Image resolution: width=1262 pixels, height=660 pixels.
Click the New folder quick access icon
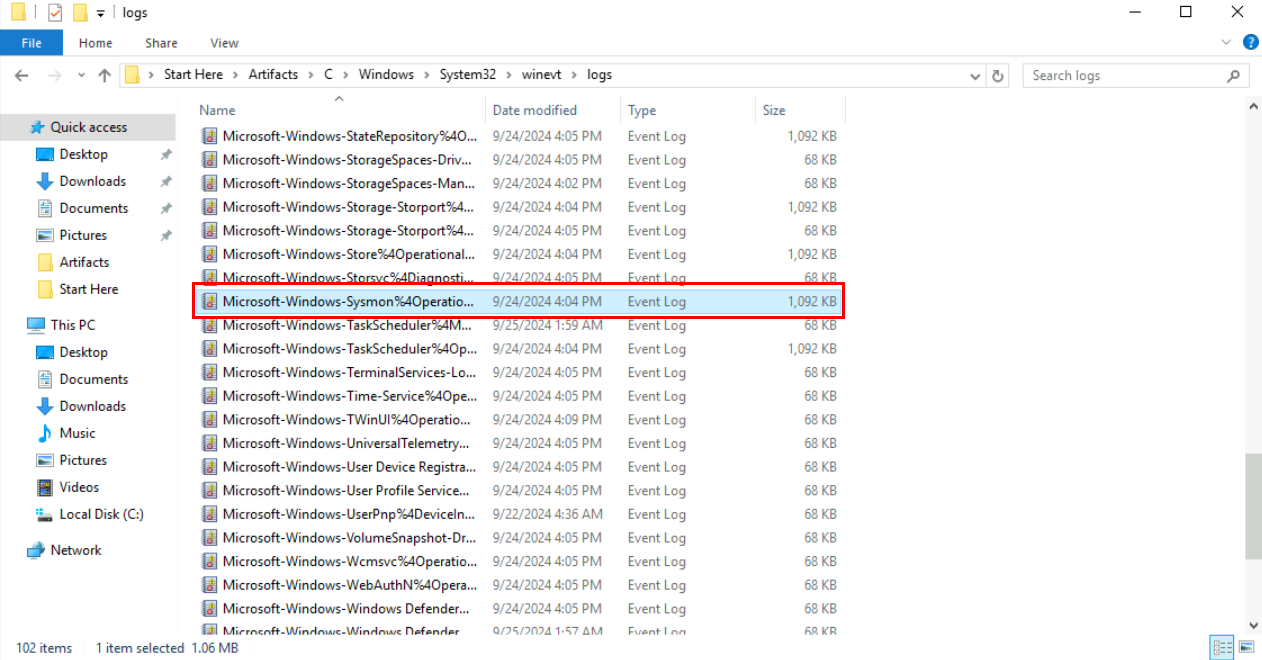(81, 13)
